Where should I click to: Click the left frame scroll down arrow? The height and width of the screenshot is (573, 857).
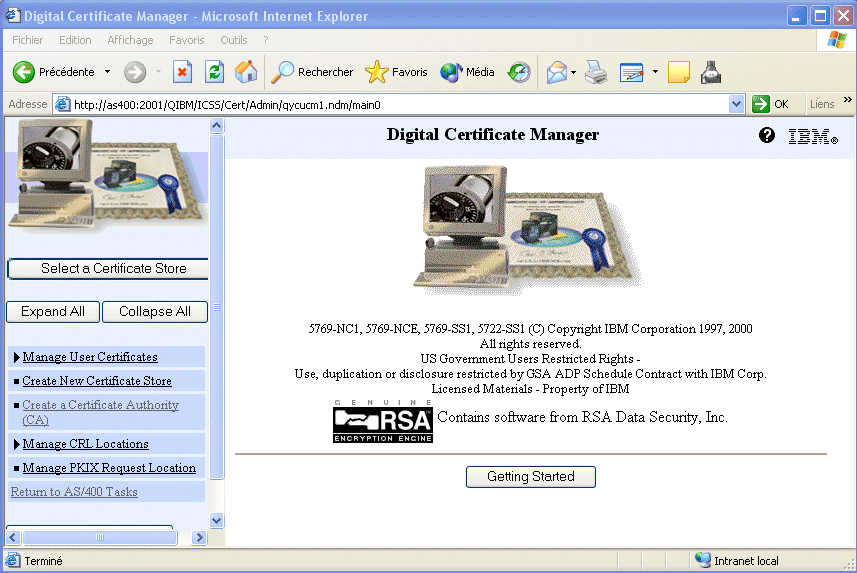pos(216,520)
